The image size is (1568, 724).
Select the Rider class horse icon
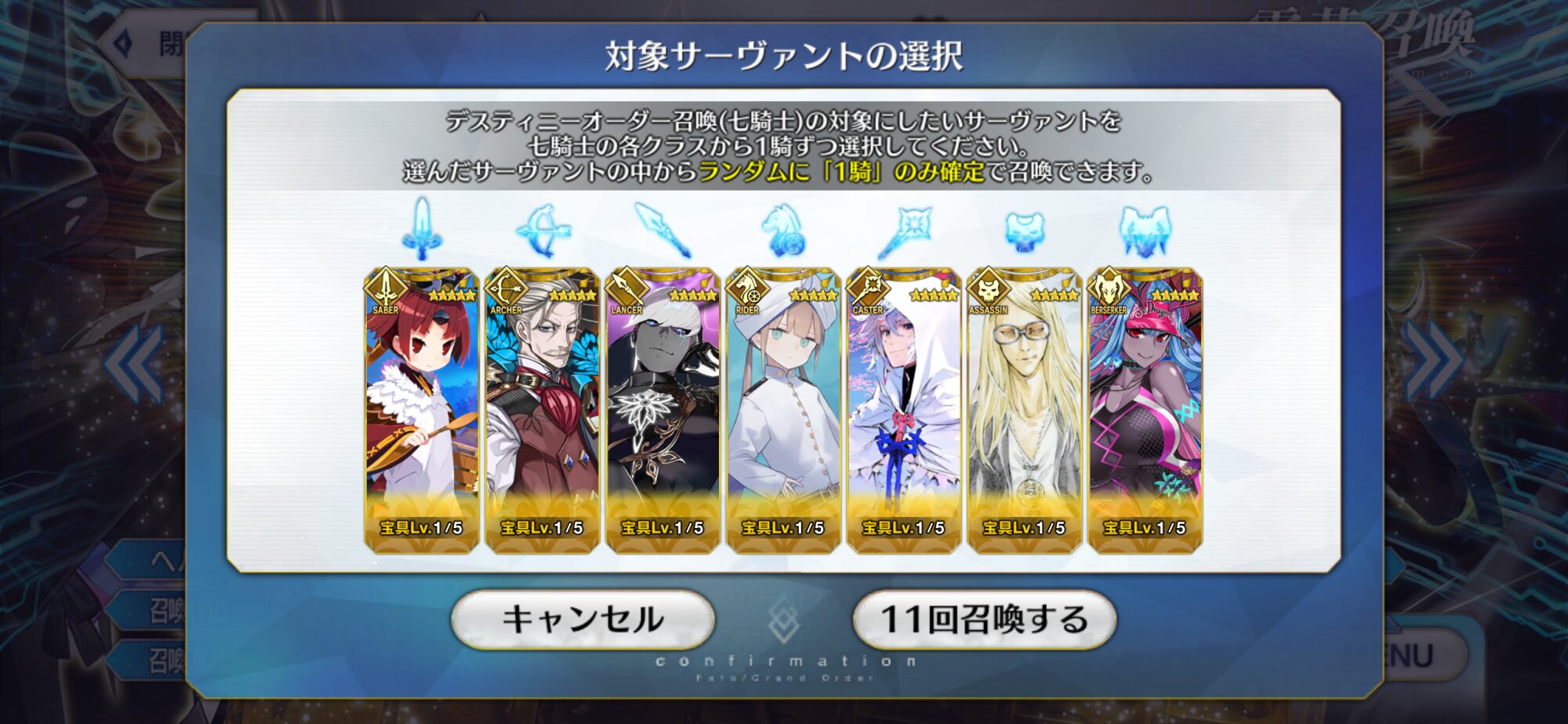783,231
